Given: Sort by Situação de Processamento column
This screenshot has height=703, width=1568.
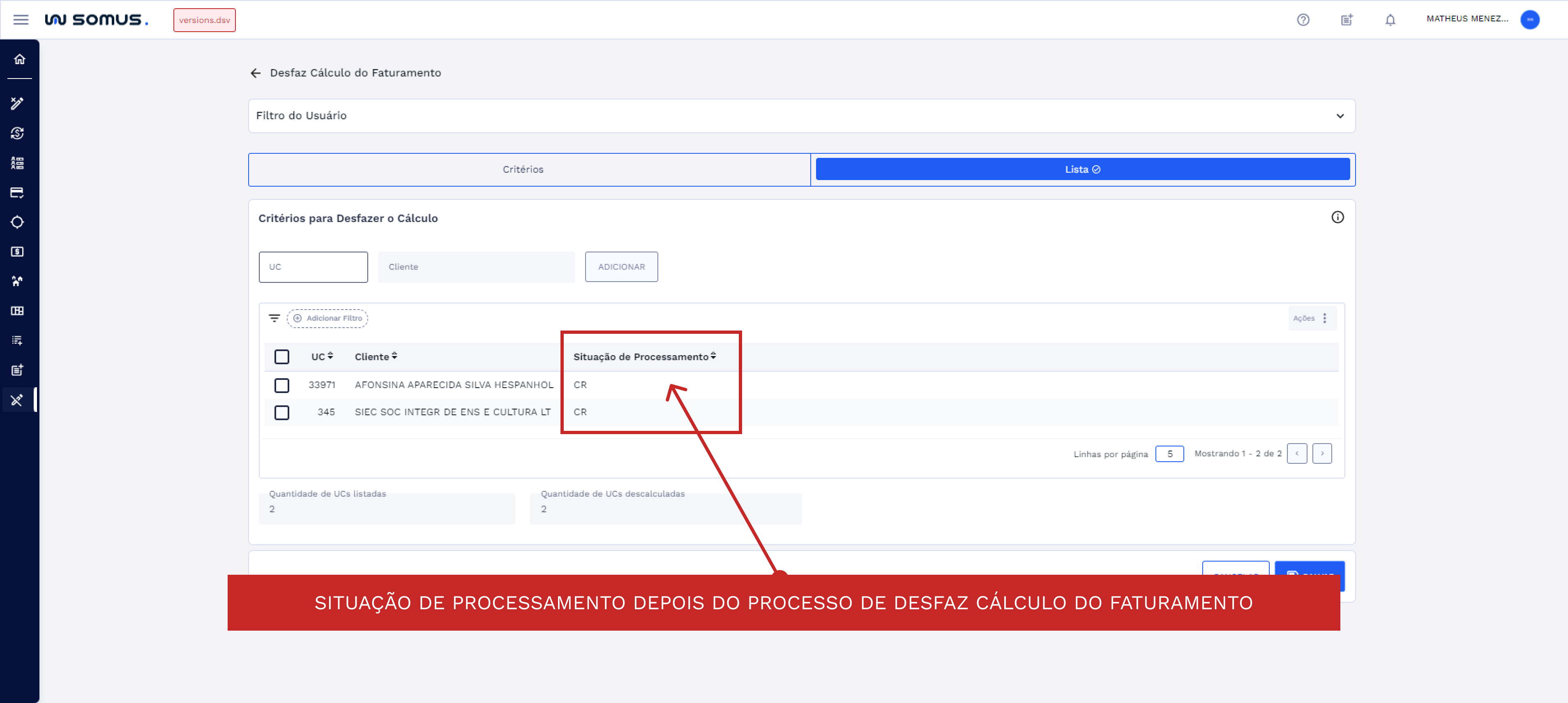Looking at the screenshot, I should click(644, 356).
